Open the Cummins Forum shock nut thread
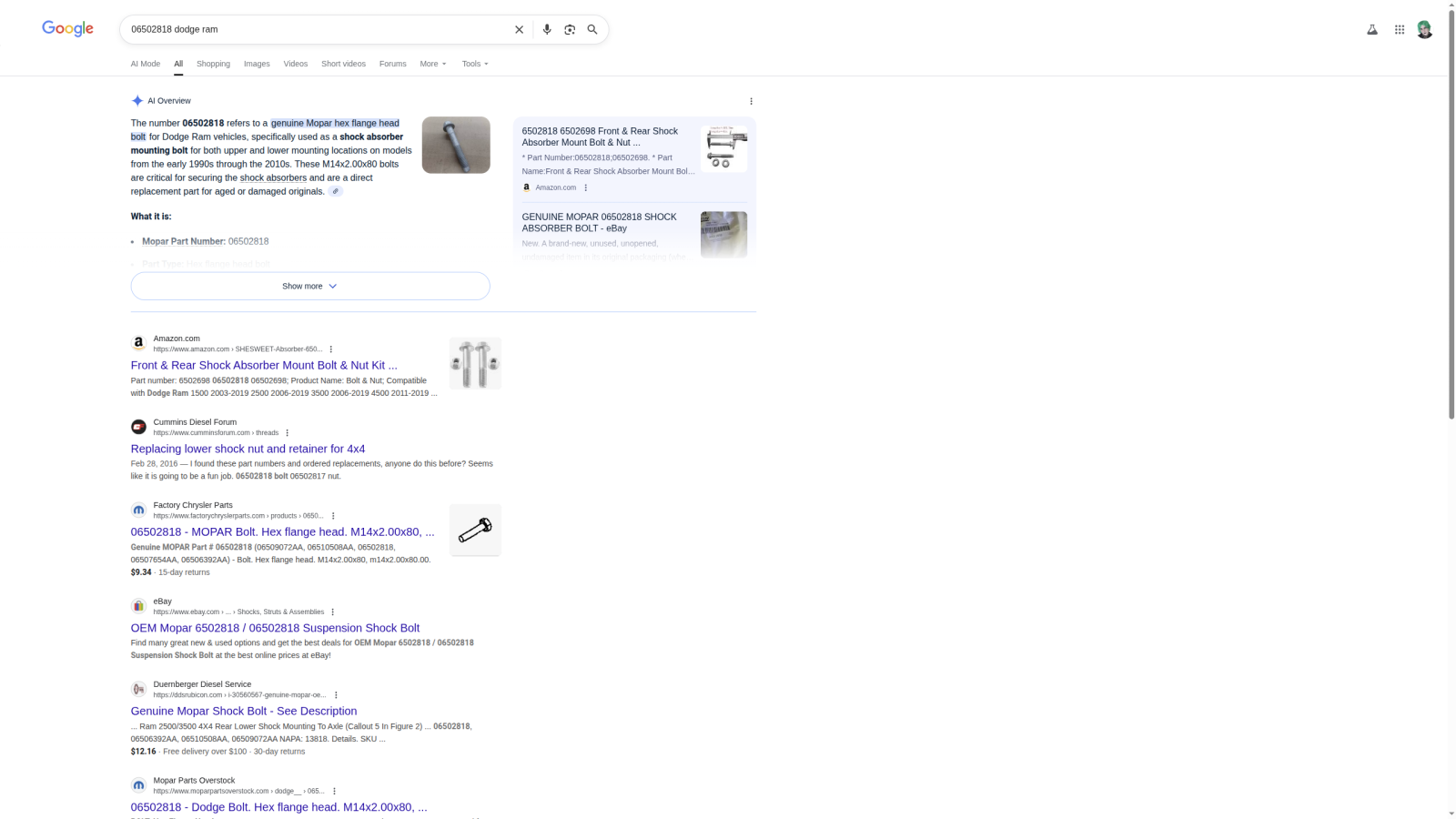Viewport: 1456px width, 819px height. point(248,449)
